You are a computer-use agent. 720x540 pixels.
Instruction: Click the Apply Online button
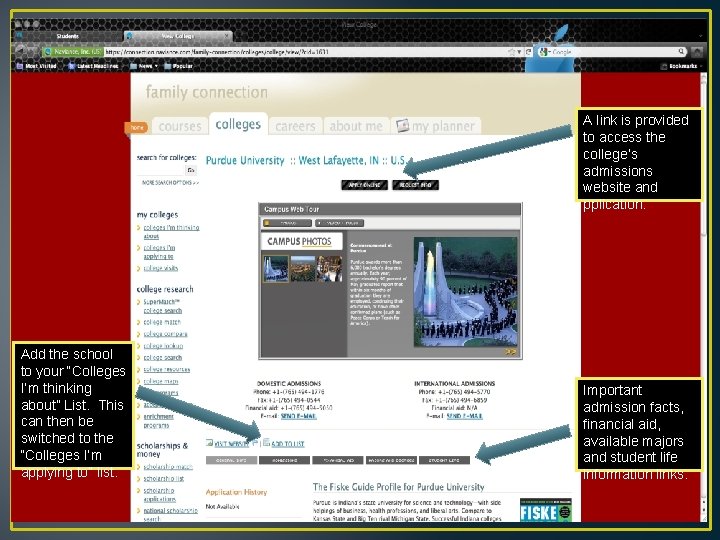point(364,185)
